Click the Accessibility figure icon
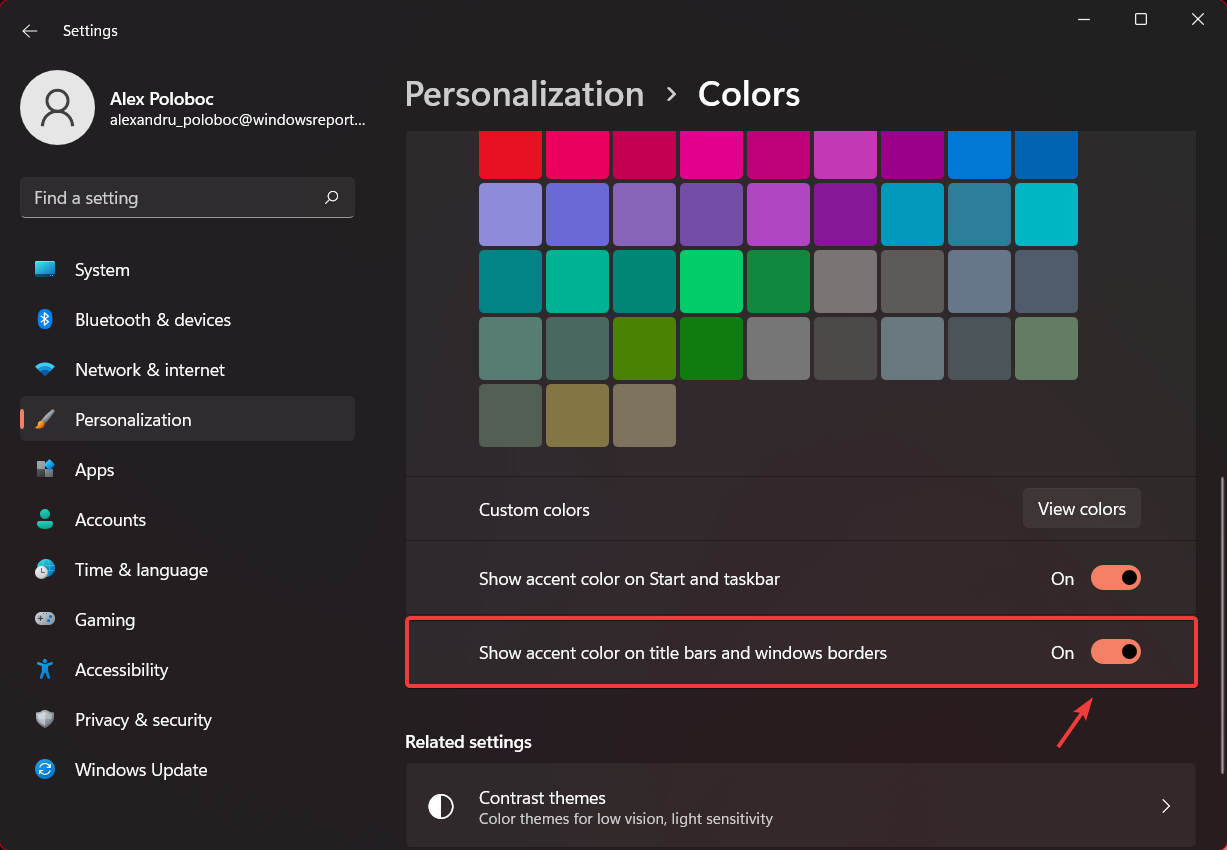This screenshot has height=850, width=1227. coord(45,670)
